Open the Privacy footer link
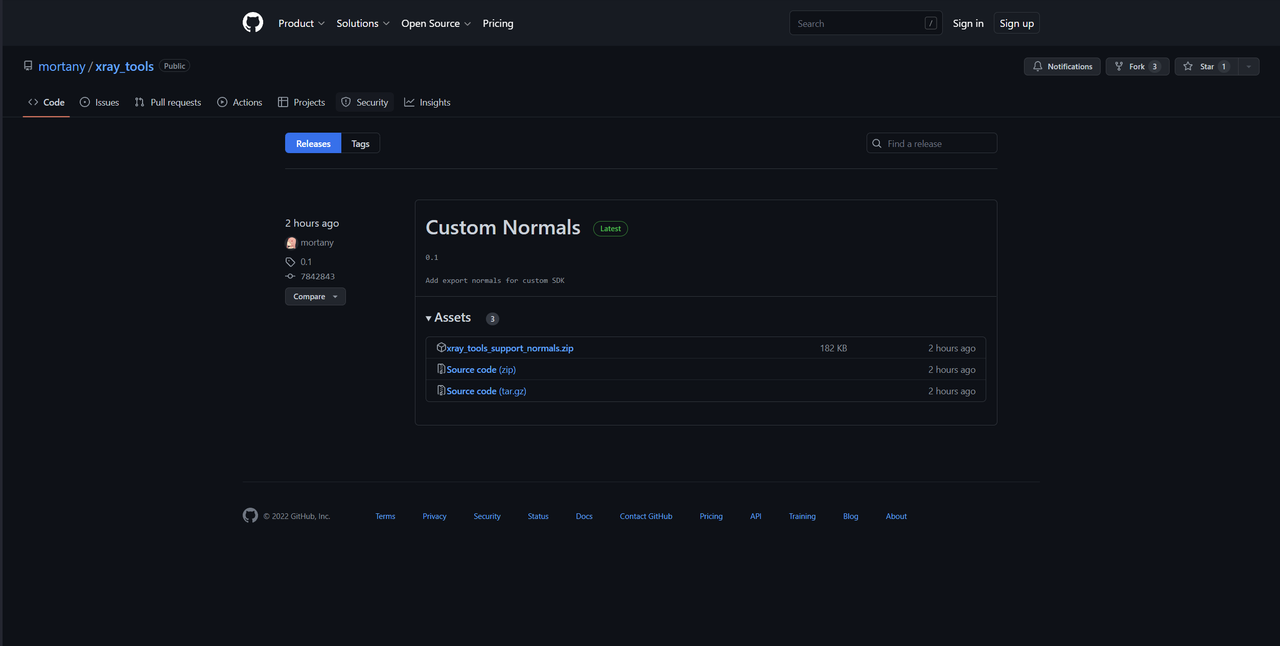 click(x=434, y=516)
